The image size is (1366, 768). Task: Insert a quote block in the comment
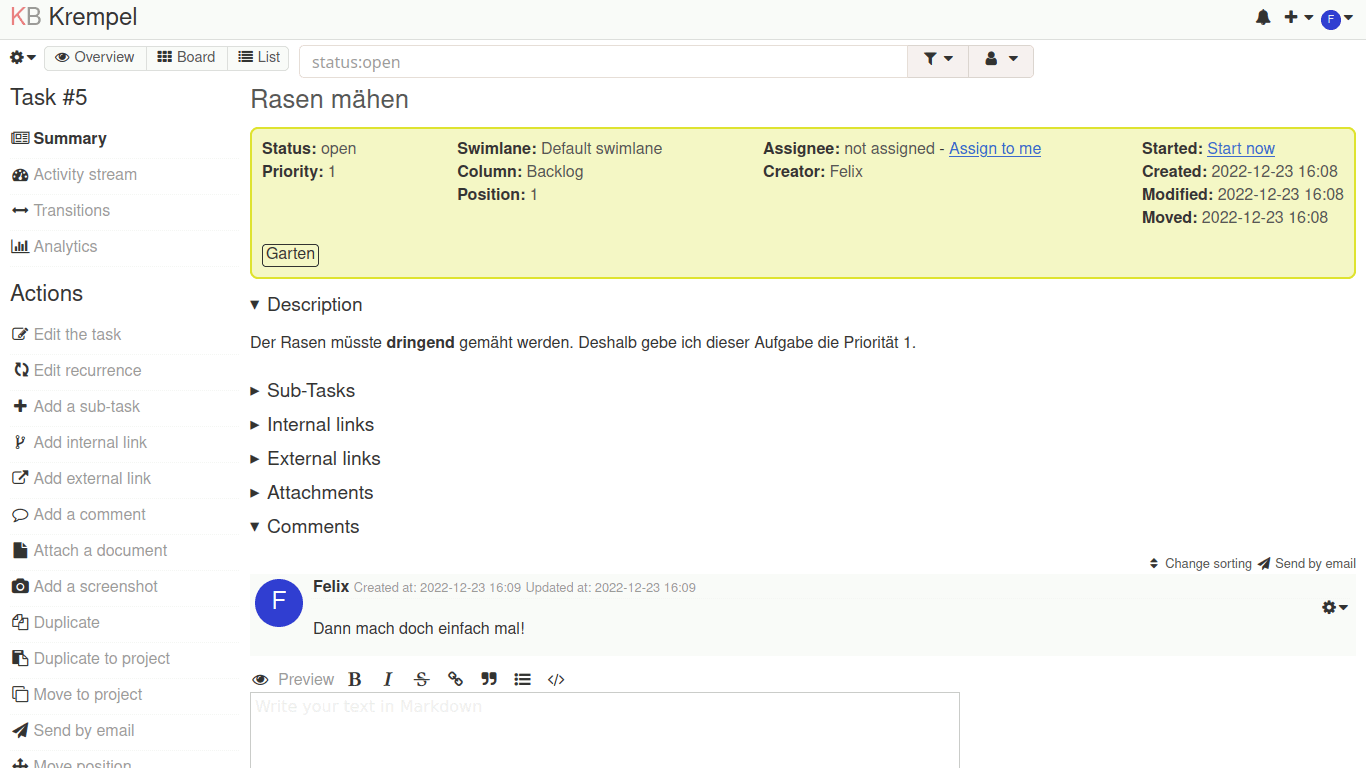(x=489, y=680)
